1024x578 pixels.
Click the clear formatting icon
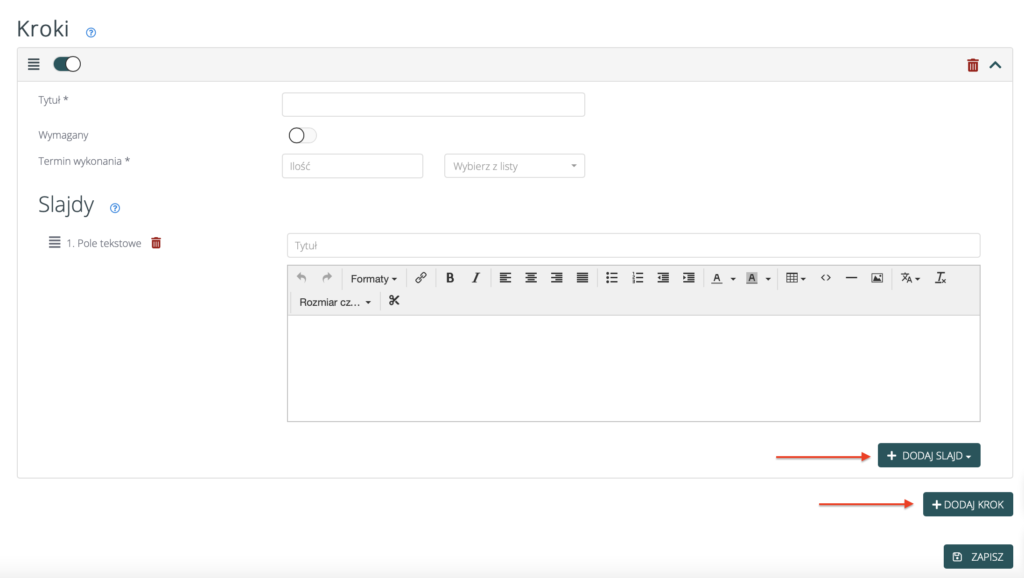point(941,278)
